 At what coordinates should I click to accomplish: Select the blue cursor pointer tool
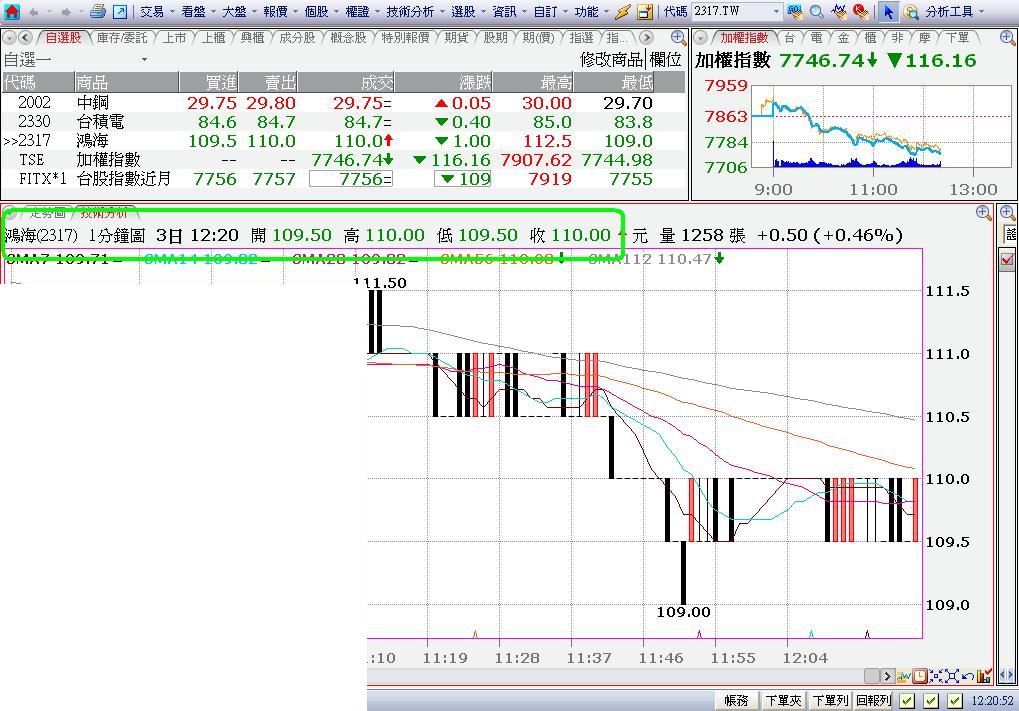pos(888,12)
